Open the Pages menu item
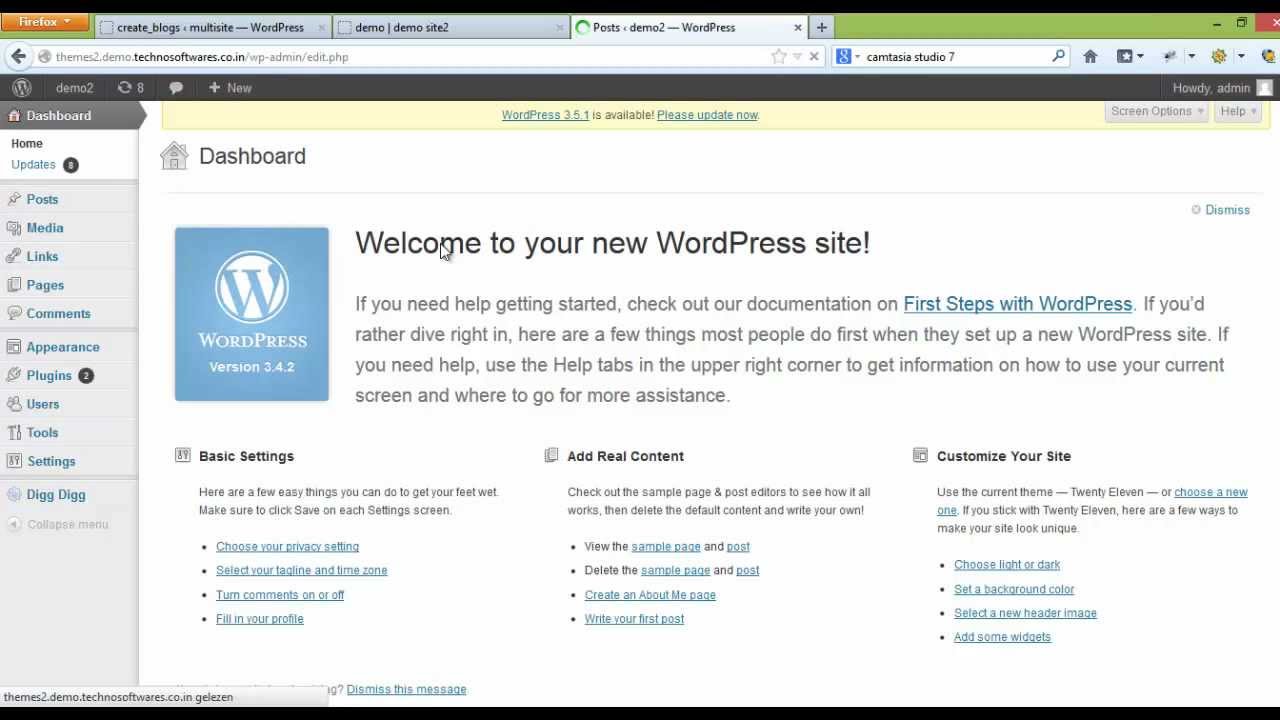Image resolution: width=1280 pixels, height=720 pixels. click(45, 285)
